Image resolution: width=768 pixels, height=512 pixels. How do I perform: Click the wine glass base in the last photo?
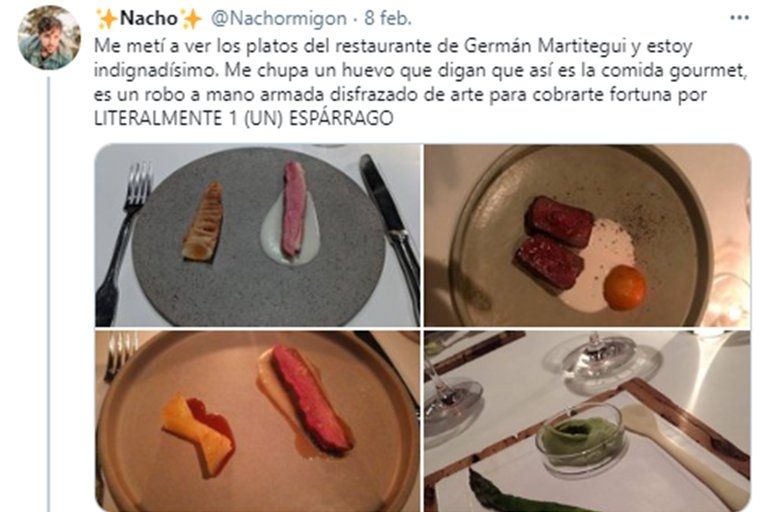tap(606, 362)
